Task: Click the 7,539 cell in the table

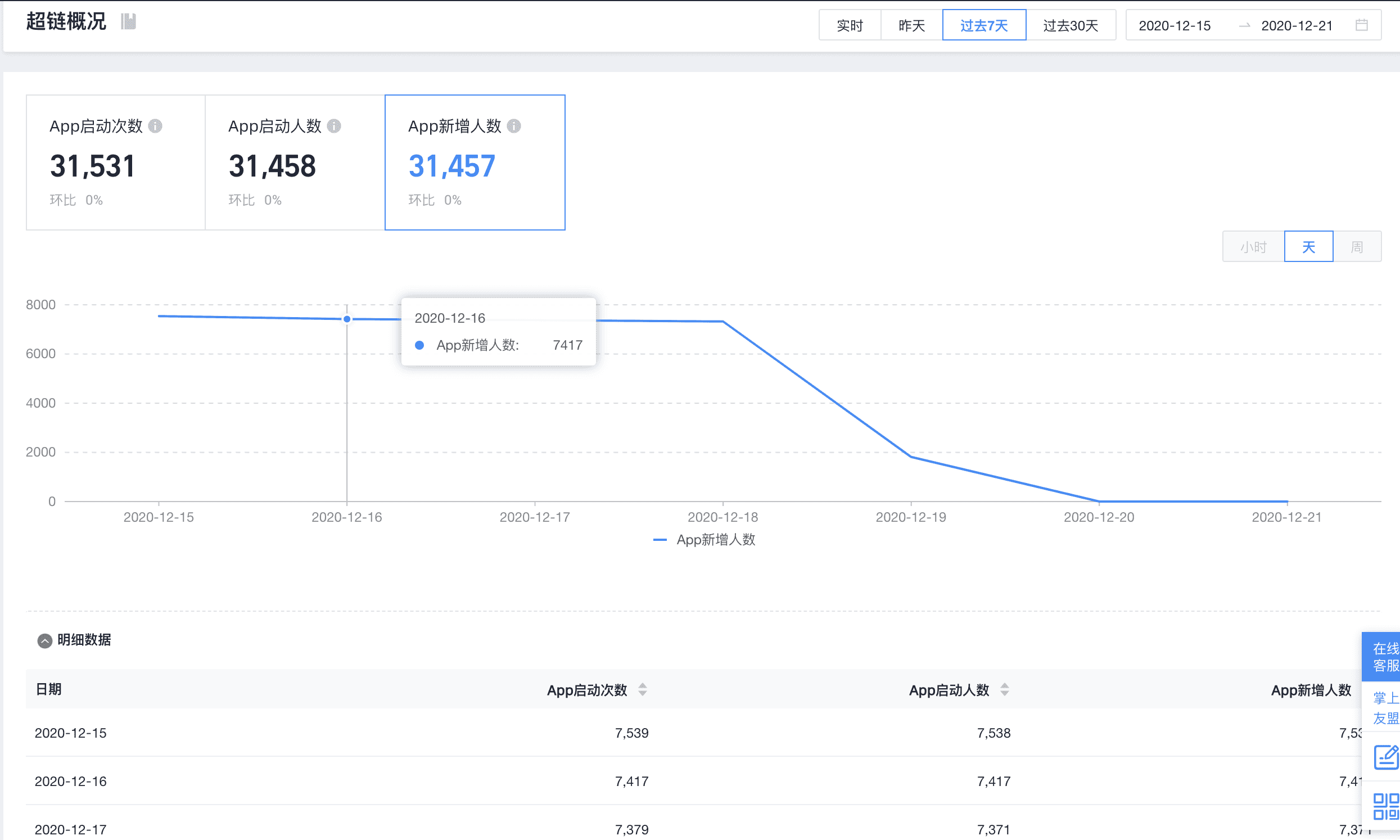Action: [x=631, y=733]
